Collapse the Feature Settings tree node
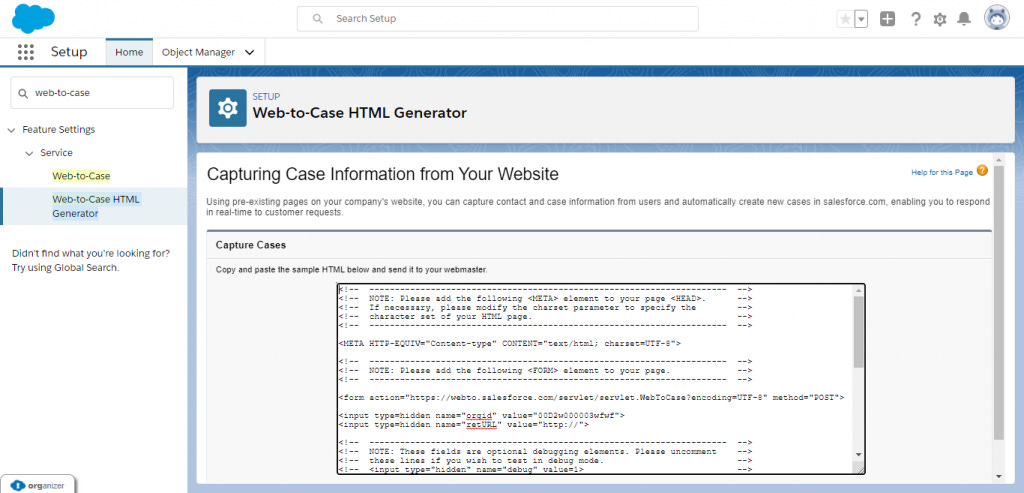 [11, 130]
